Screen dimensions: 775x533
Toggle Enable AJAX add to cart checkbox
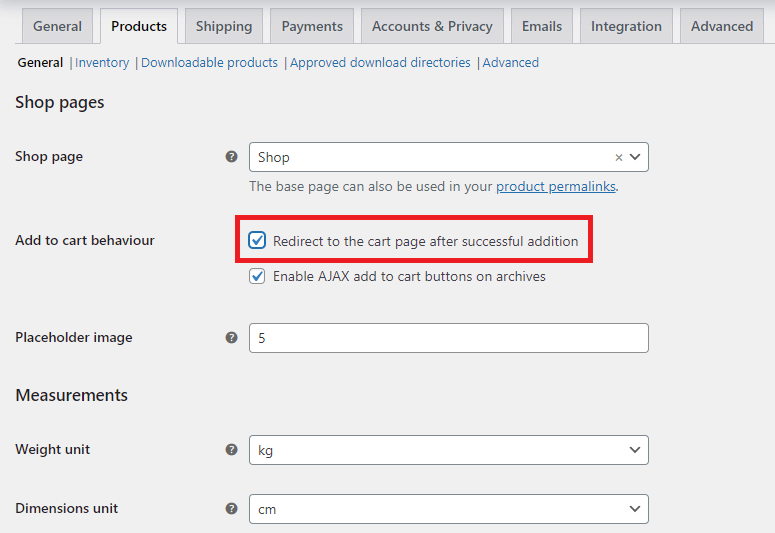(x=258, y=276)
